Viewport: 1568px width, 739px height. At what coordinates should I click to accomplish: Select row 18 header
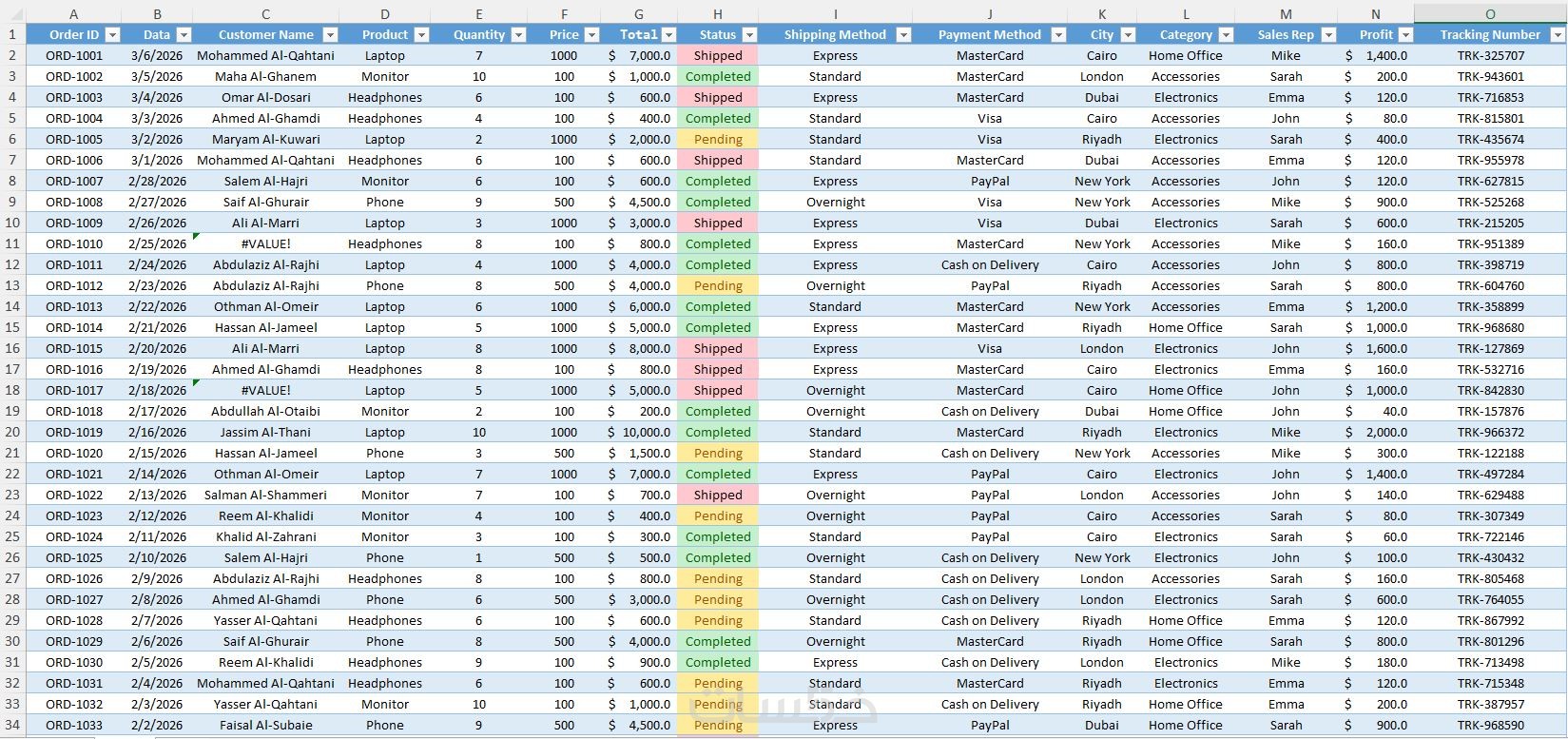click(x=12, y=390)
